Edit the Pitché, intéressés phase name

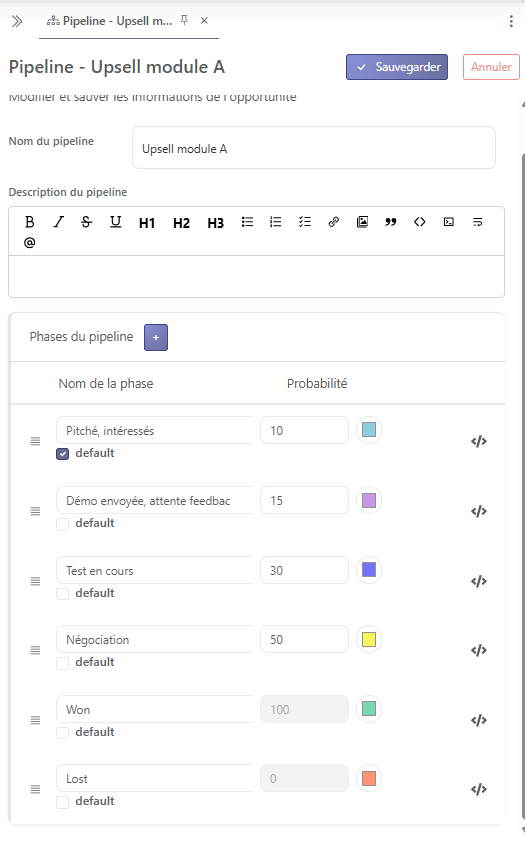[x=154, y=430]
